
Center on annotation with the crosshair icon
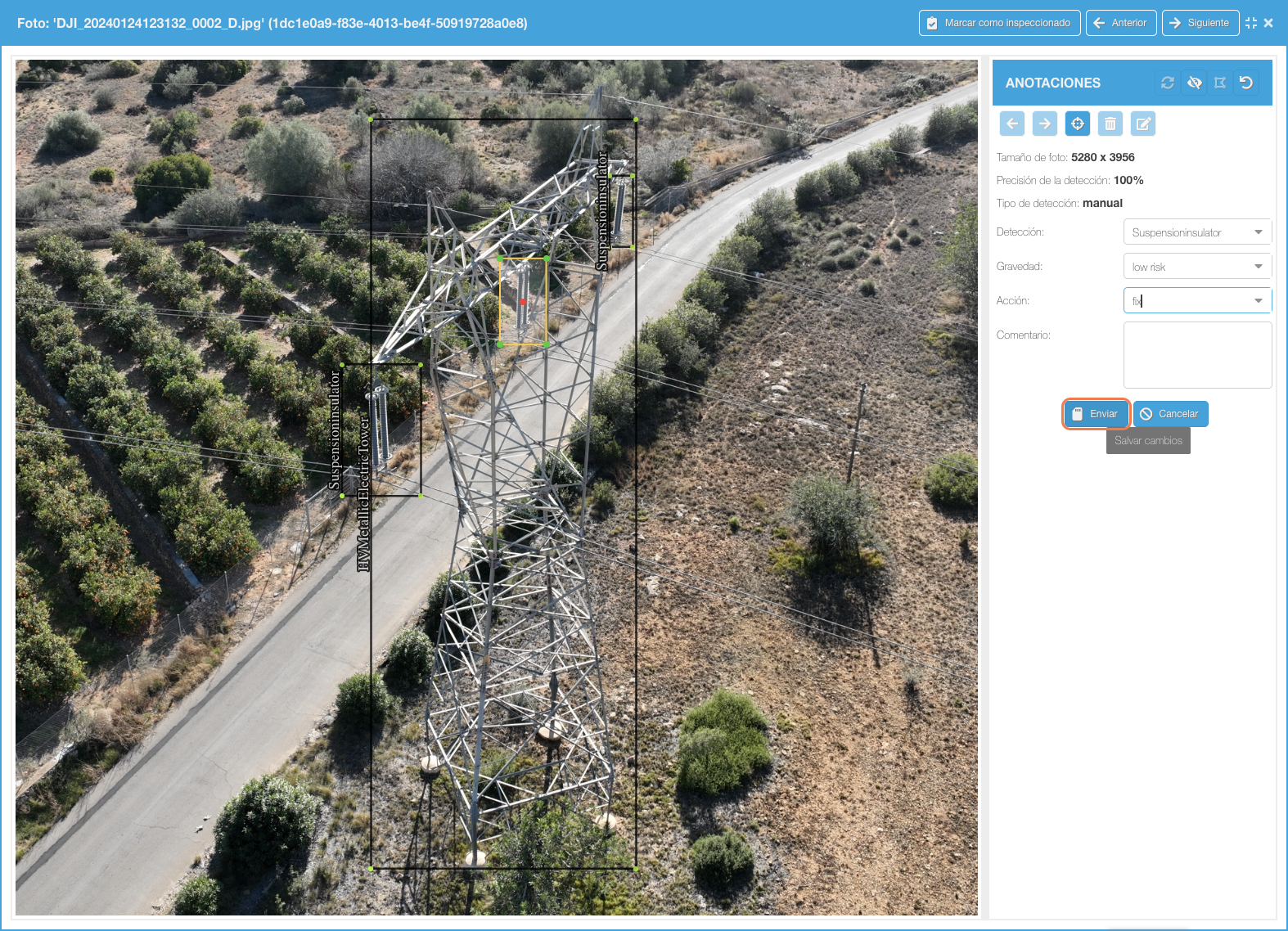point(1078,124)
